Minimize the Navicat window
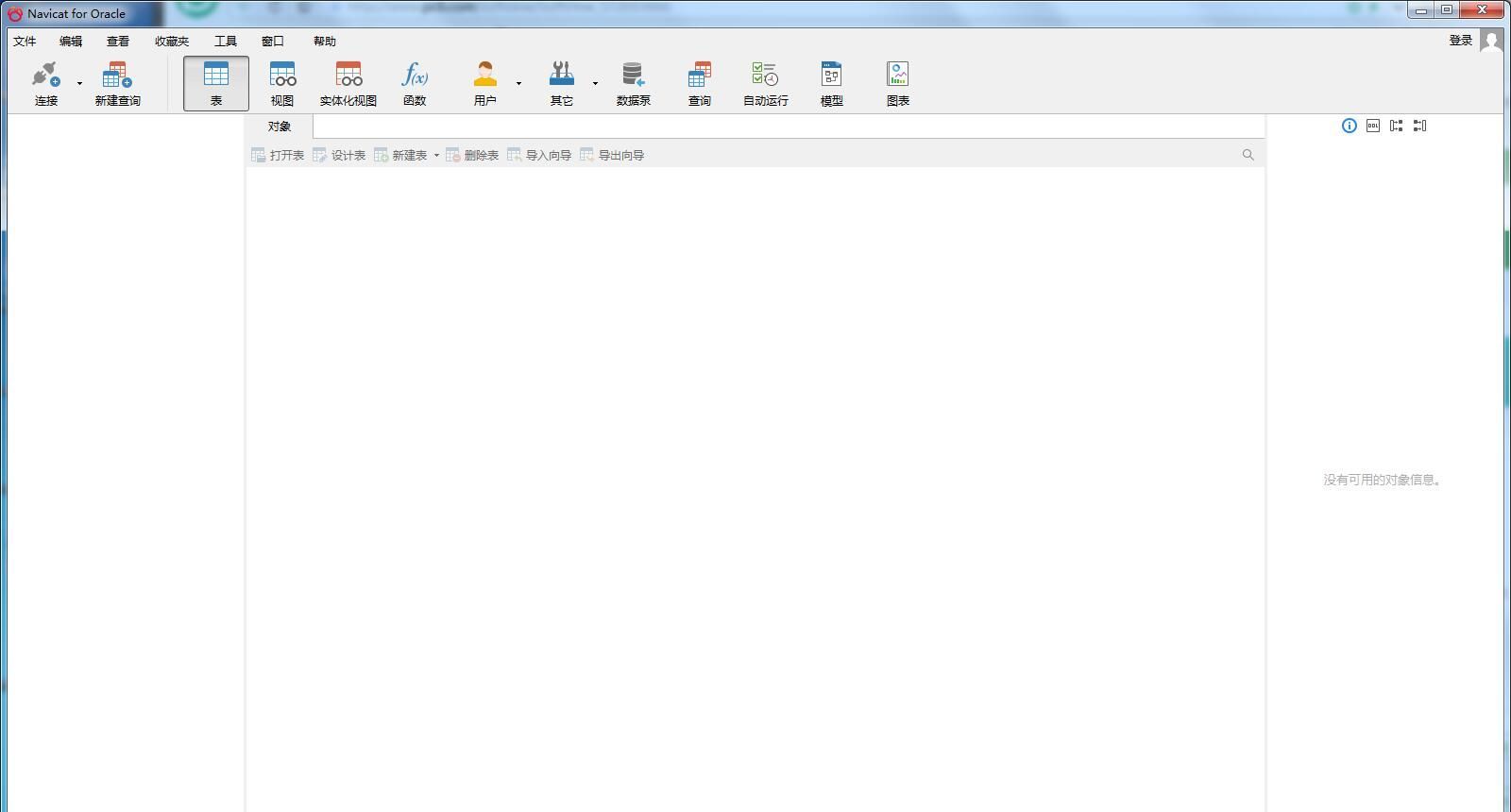Viewport: 1511px width, 812px height. tap(1420, 10)
